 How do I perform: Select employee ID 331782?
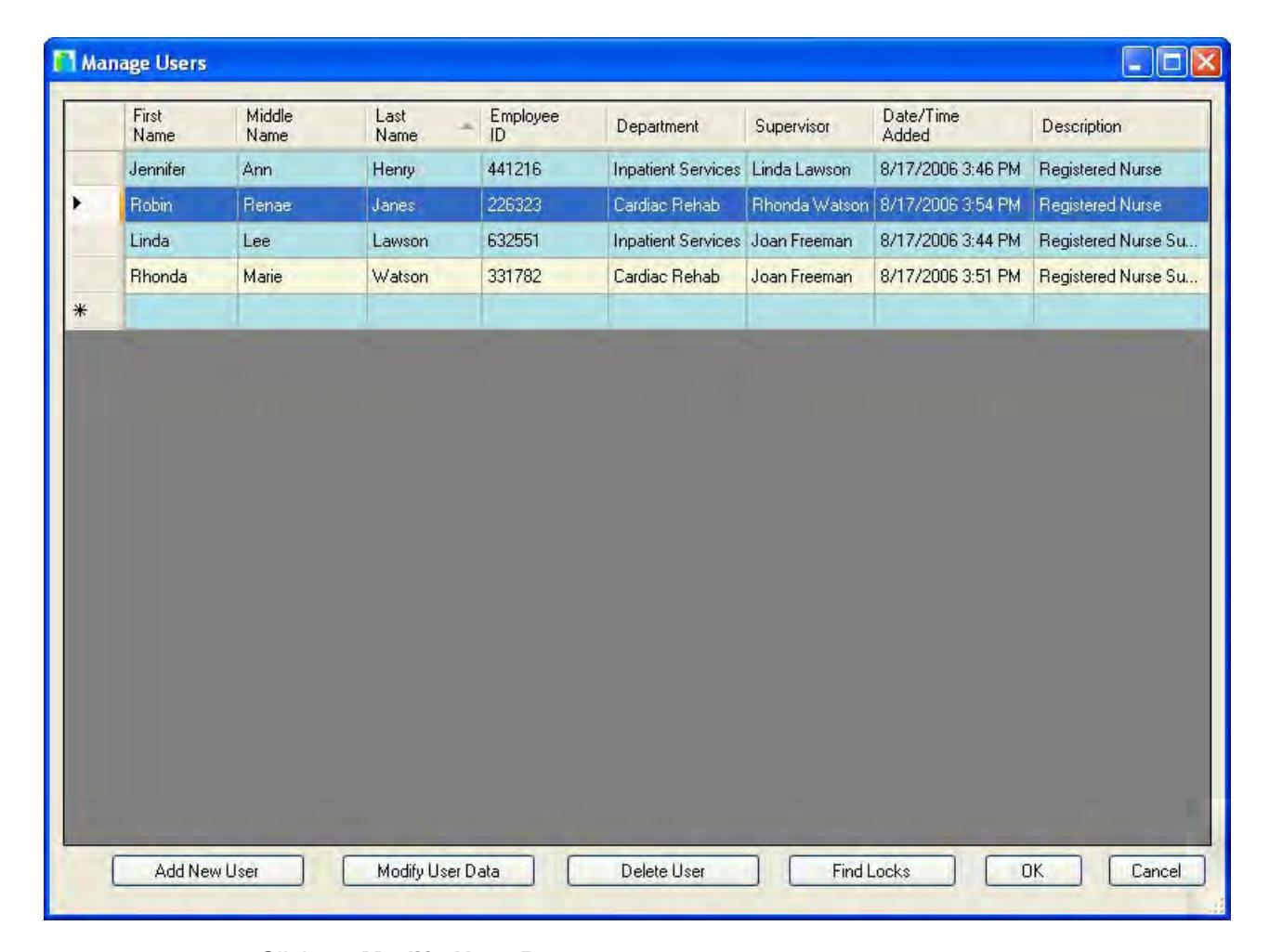[x=544, y=276]
